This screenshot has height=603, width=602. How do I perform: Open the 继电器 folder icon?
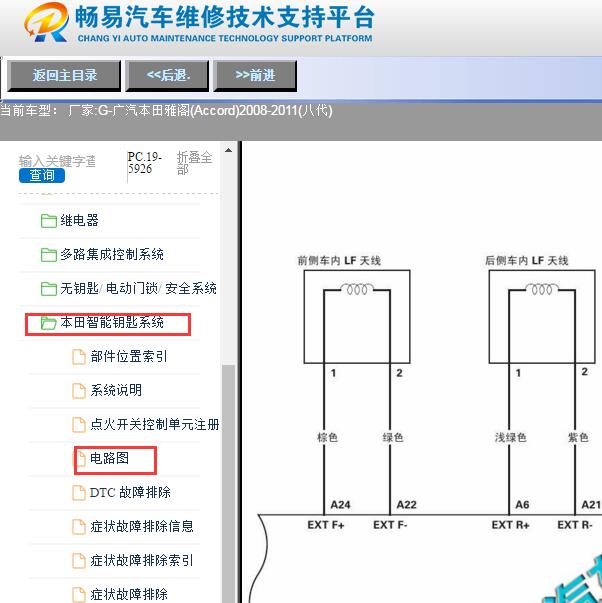49,221
